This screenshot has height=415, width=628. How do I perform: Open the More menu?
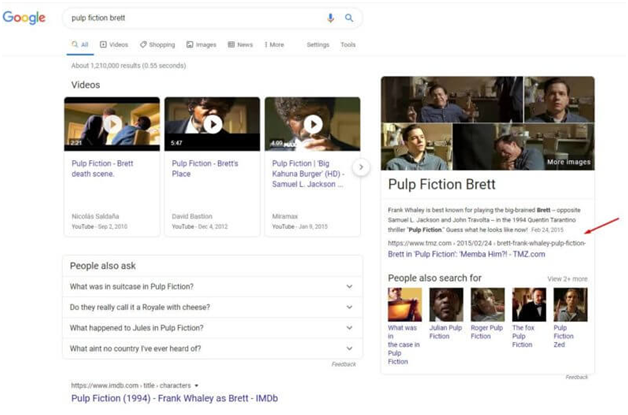[274, 44]
